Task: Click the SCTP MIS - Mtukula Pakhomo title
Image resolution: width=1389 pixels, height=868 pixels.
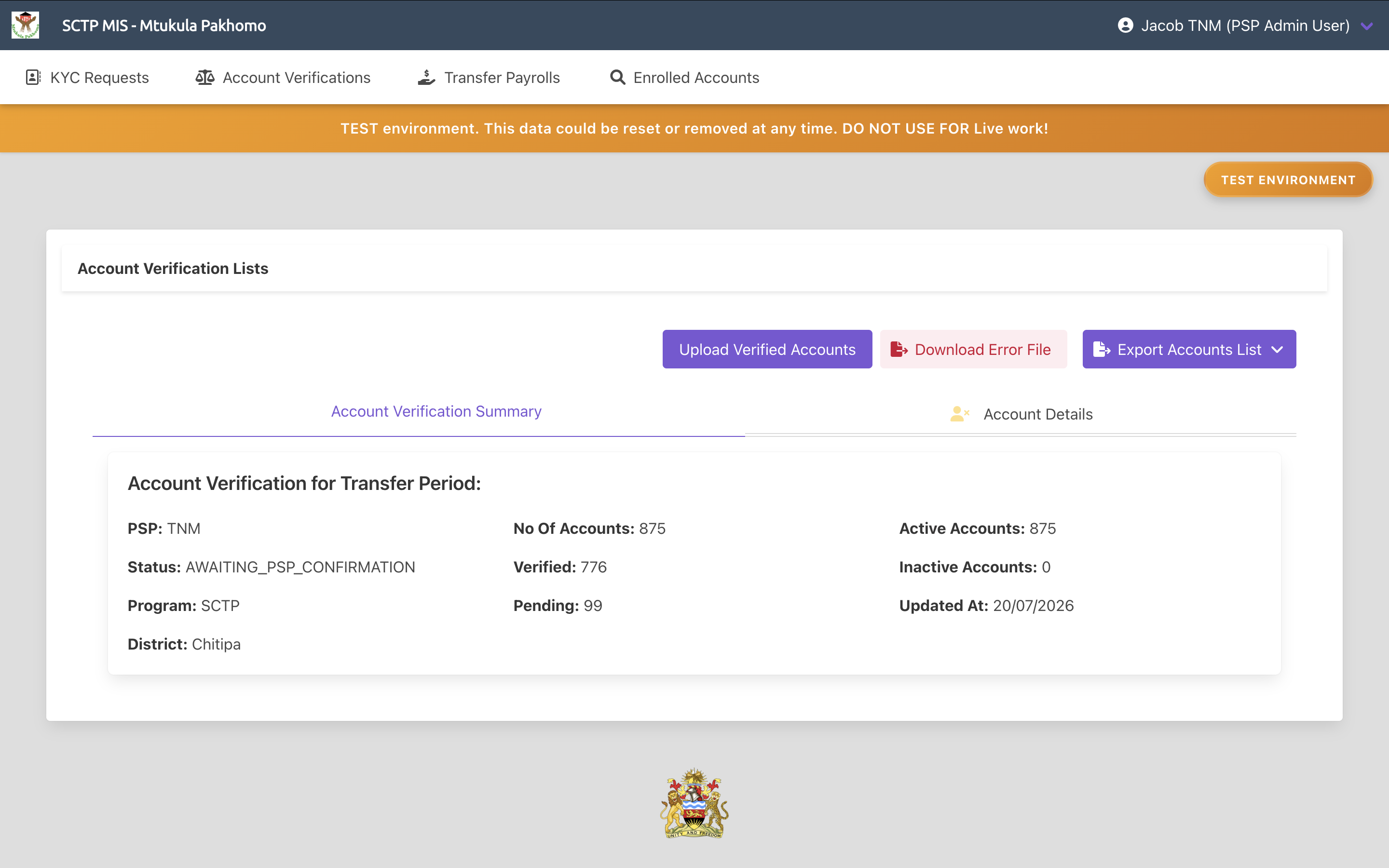Action: [164, 25]
